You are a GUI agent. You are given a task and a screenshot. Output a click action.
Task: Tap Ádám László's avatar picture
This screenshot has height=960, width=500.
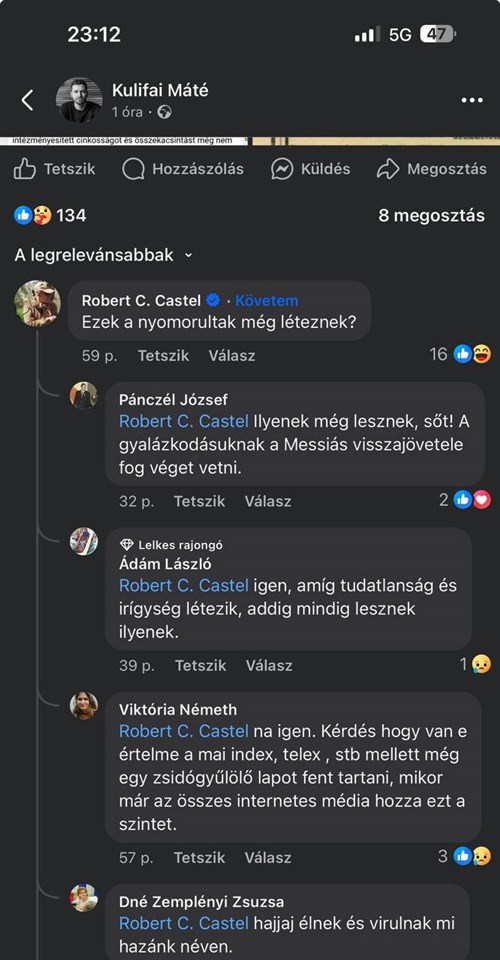84,541
